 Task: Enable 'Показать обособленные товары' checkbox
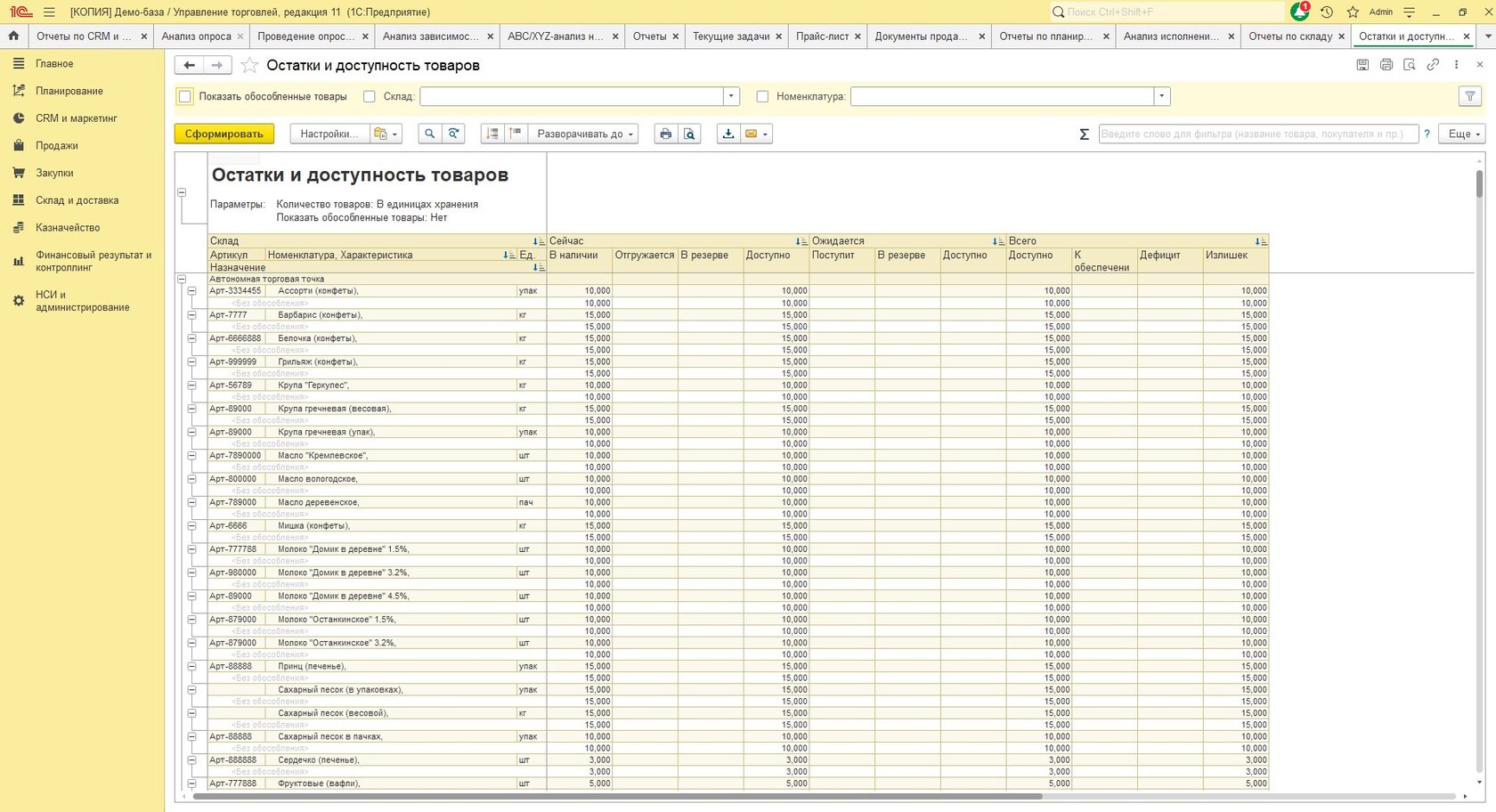[185, 96]
